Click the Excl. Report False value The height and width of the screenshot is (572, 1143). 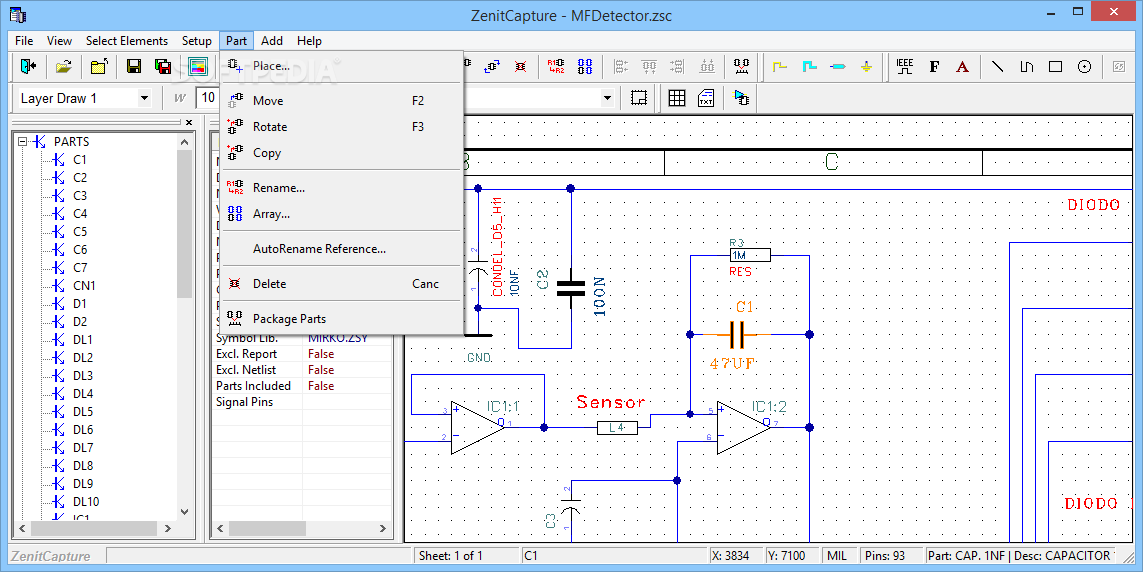coord(321,354)
